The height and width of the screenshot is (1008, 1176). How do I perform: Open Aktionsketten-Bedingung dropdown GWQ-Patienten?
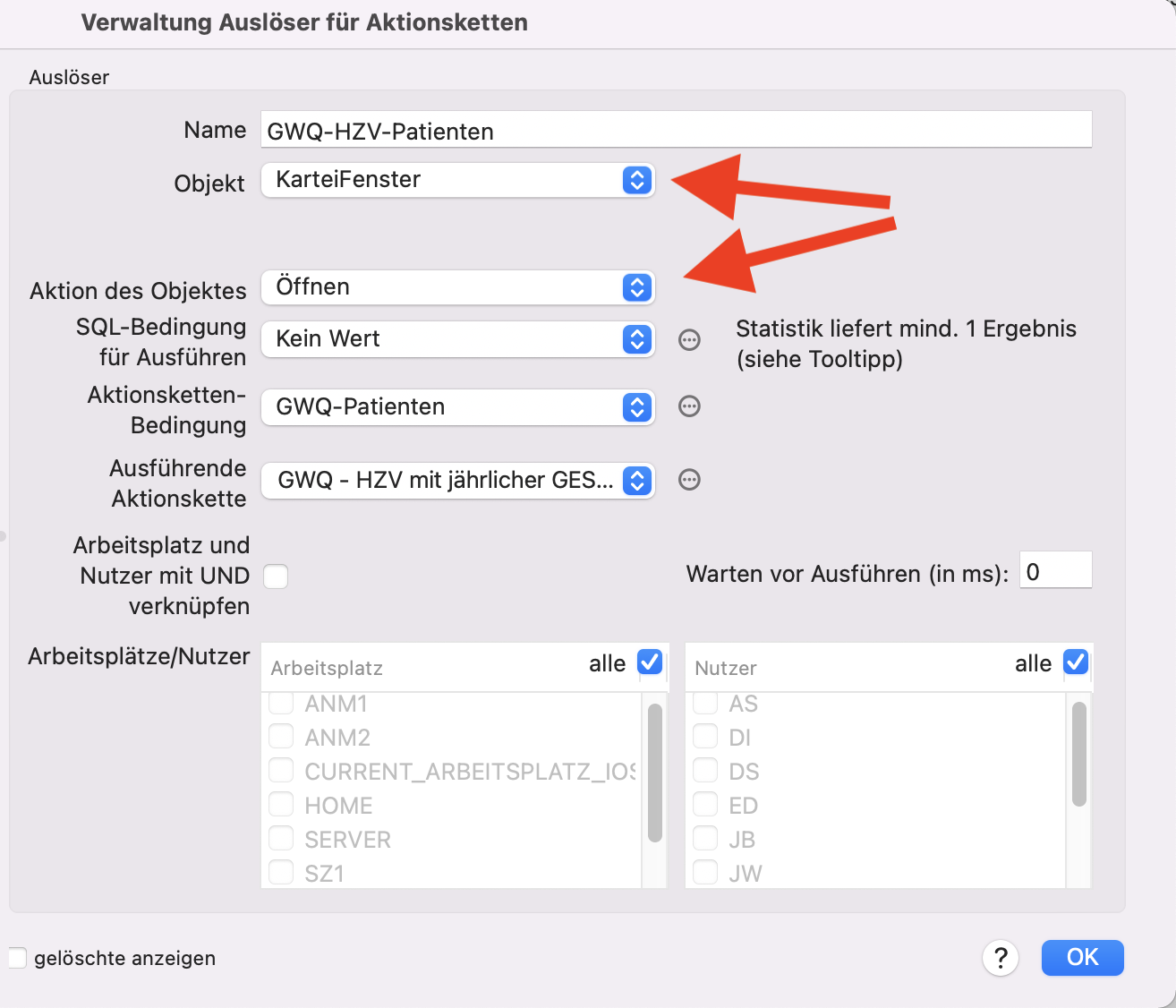[458, 407]
